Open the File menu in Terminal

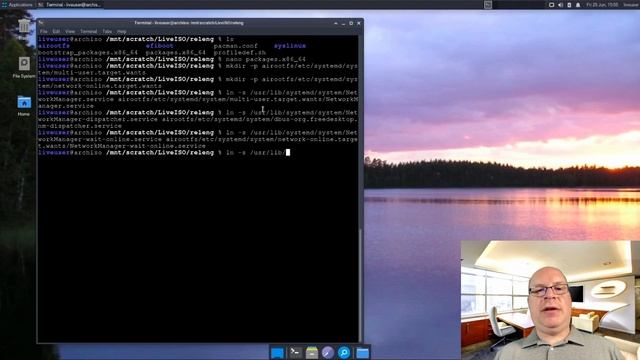[43, 31]
